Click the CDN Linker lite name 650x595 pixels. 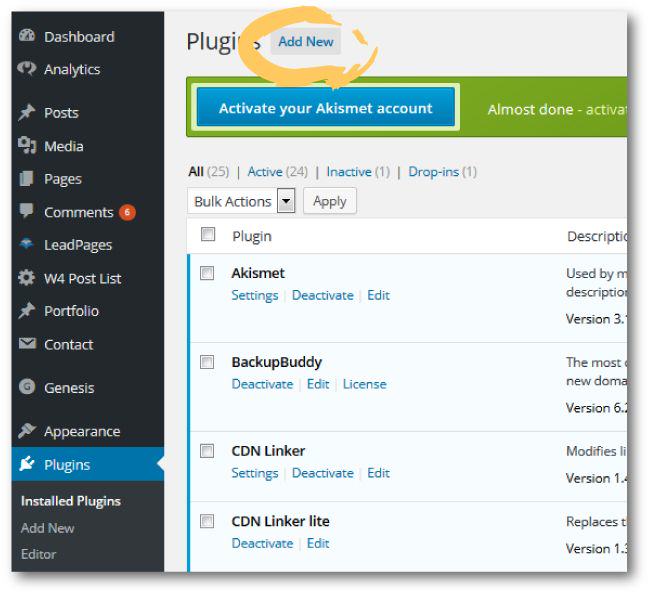[281, 521]
